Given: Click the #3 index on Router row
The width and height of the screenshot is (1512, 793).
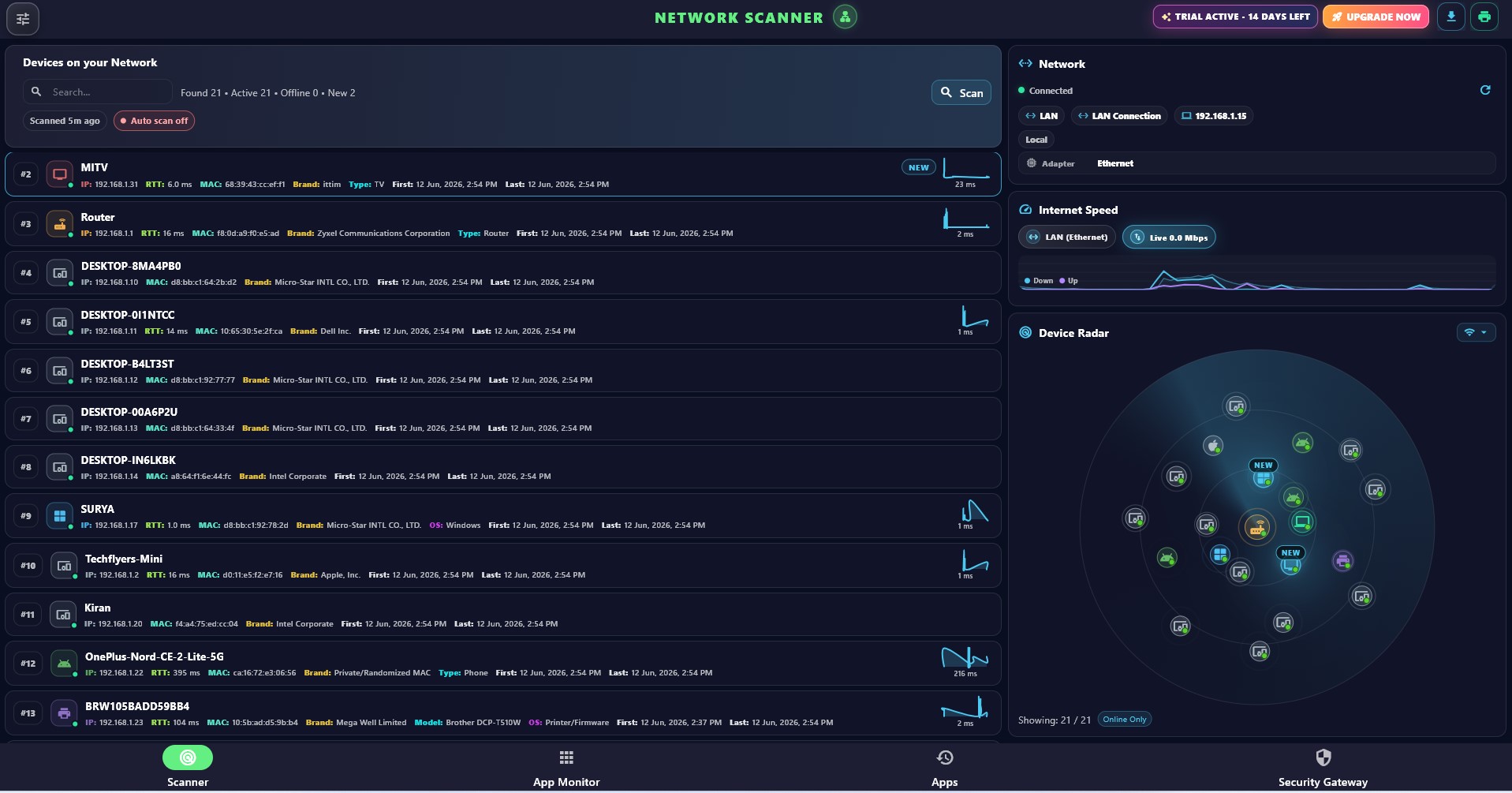Looking at the screenshot, I should coord(26,224).
